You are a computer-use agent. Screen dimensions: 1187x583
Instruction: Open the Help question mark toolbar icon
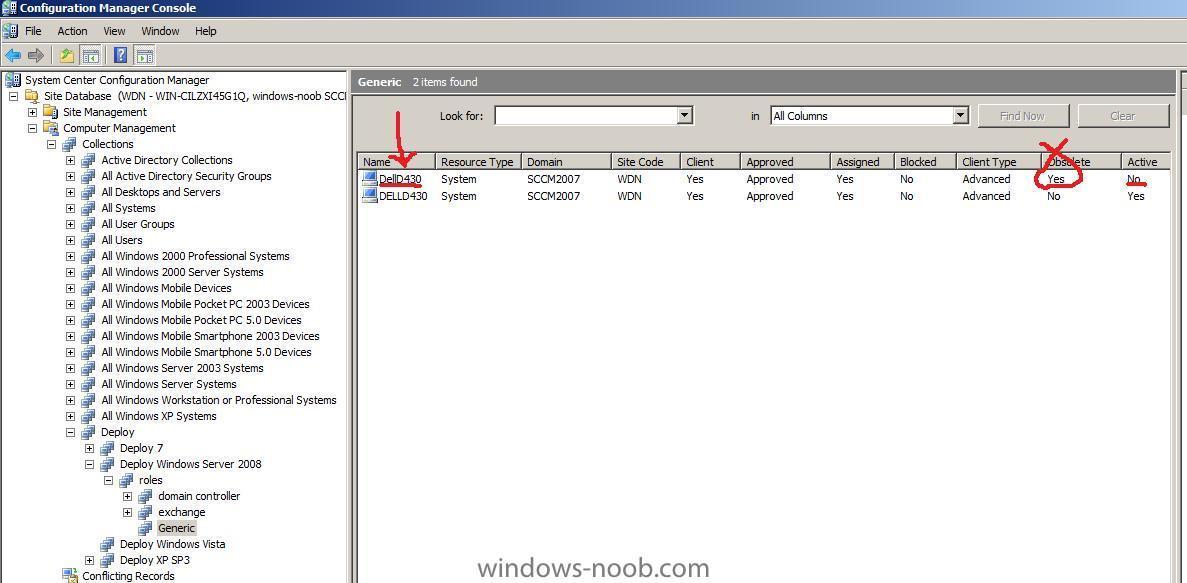point(120,55)
